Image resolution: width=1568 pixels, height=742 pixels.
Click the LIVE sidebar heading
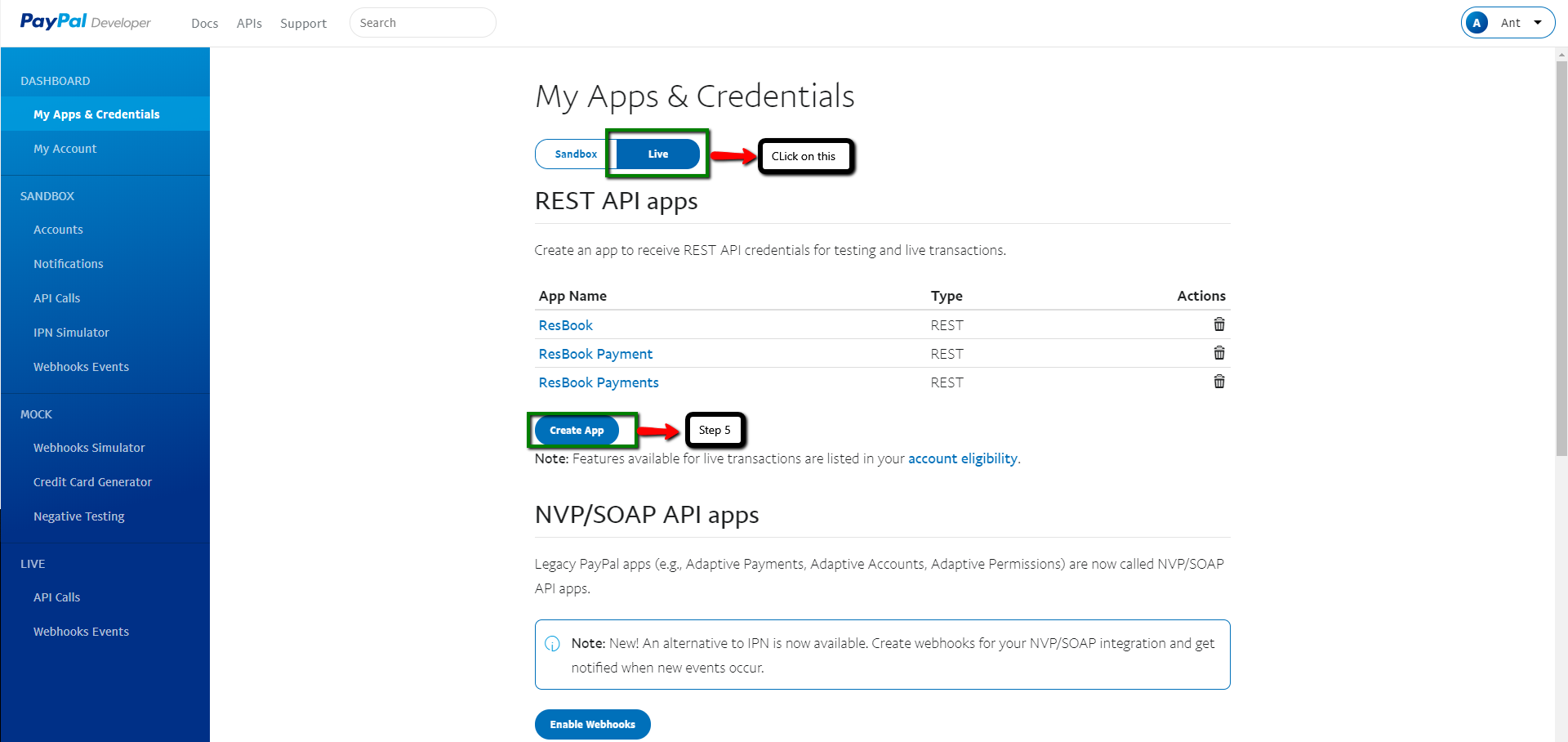pos(33,564)
